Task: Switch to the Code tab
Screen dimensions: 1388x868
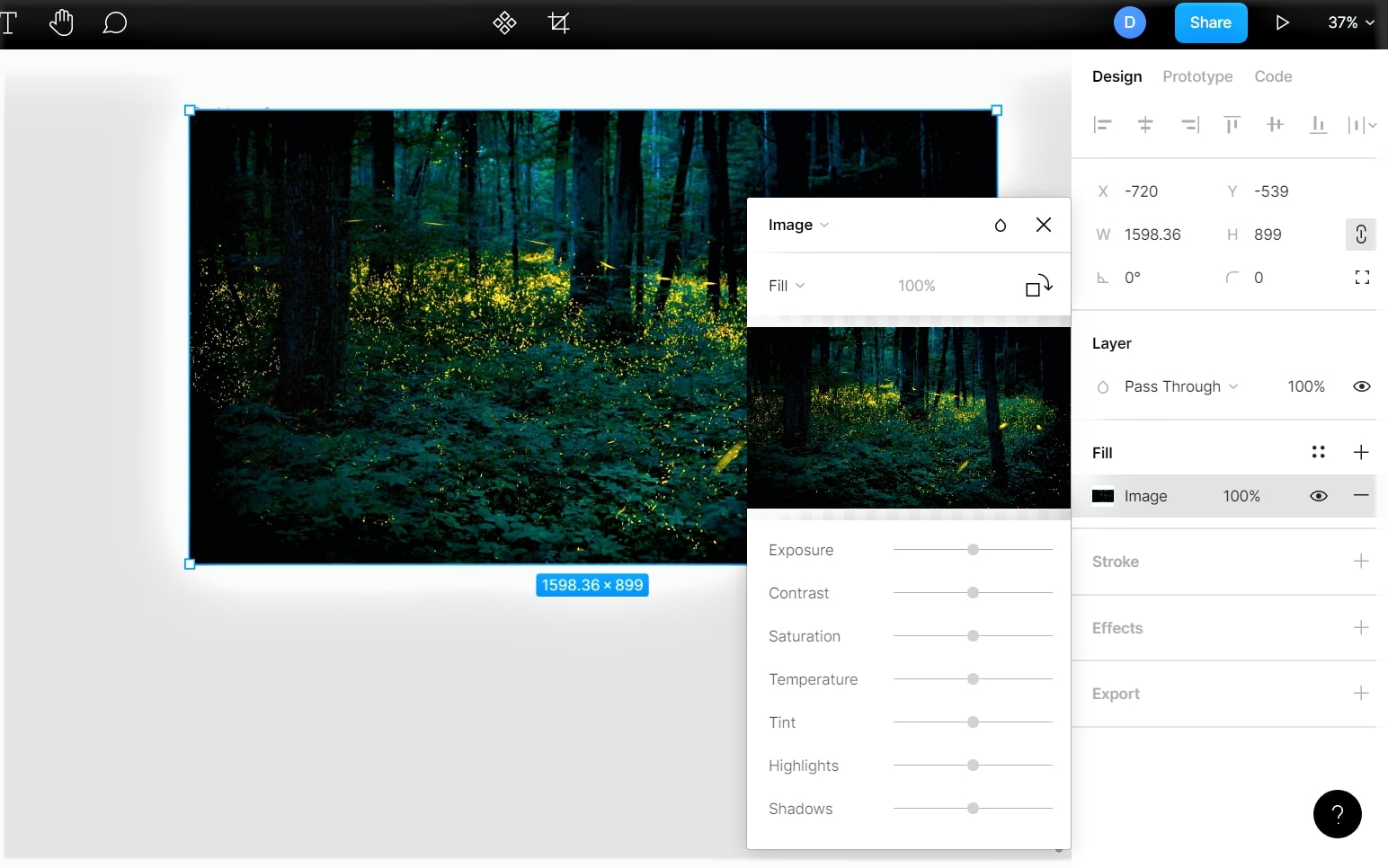Action: (x=1273, y=76)
